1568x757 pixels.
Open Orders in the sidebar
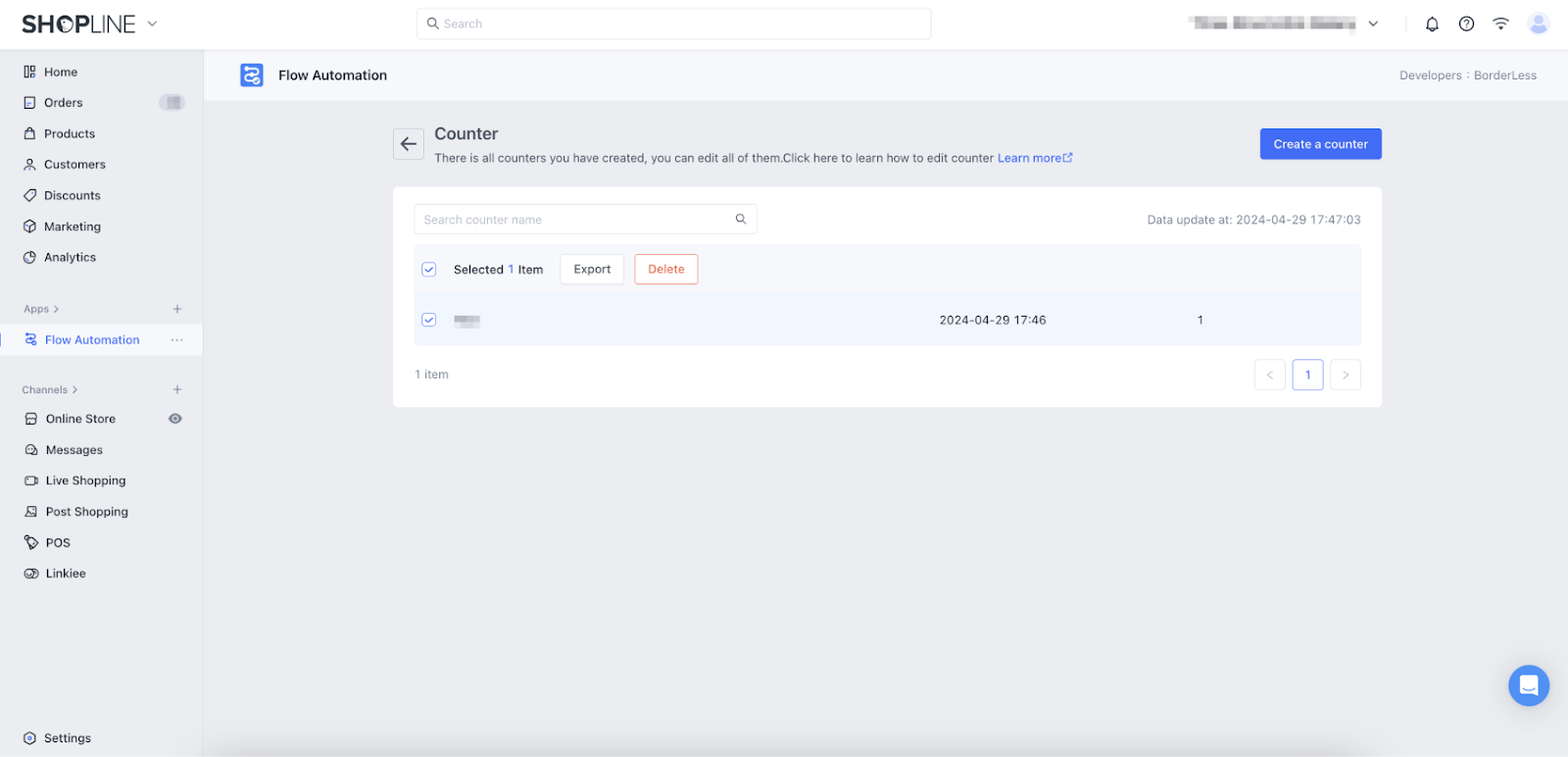(64, 103)
